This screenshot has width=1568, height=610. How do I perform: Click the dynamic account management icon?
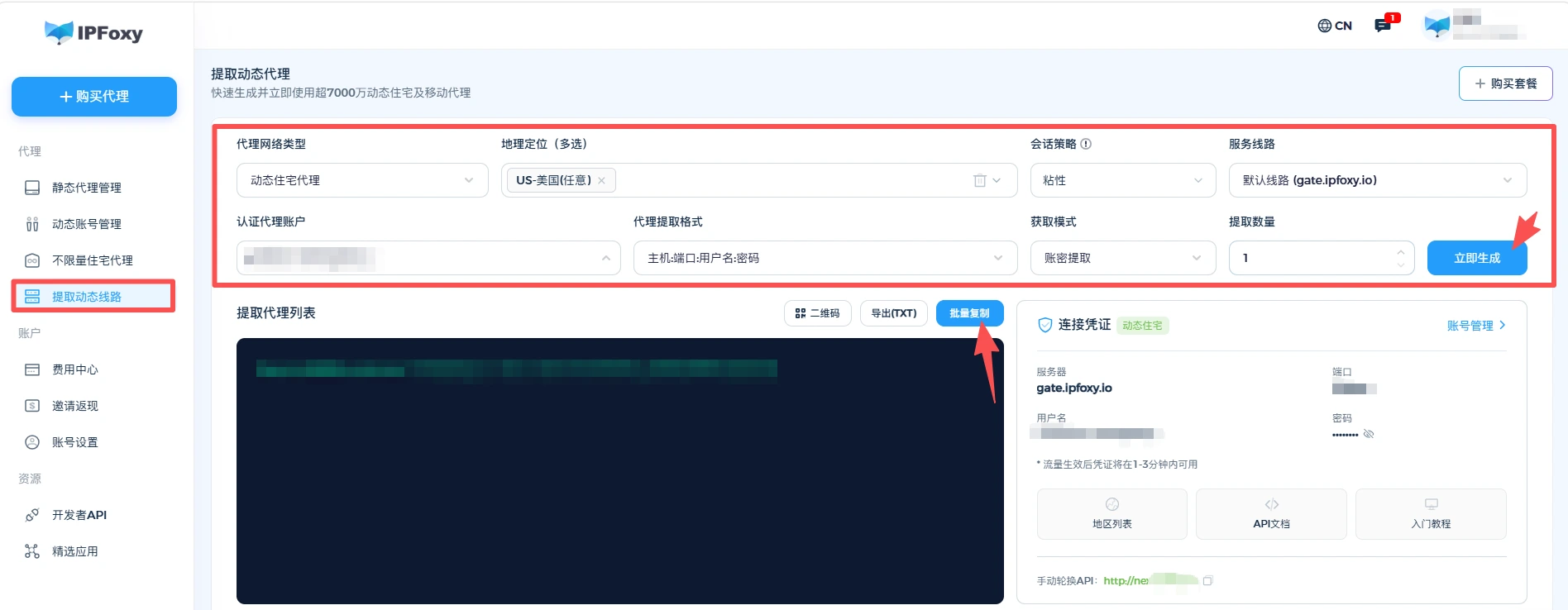point(32,224)
